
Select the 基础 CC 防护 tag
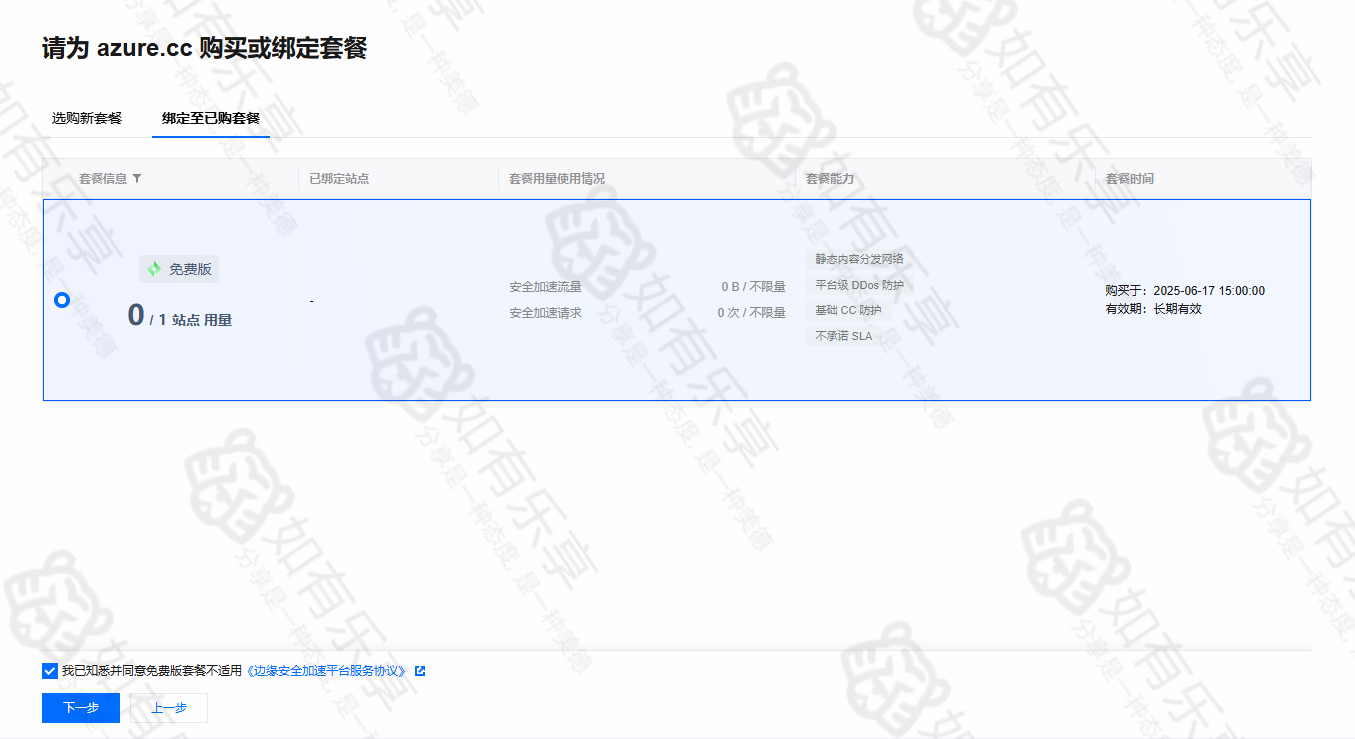[x=848, y=310]
